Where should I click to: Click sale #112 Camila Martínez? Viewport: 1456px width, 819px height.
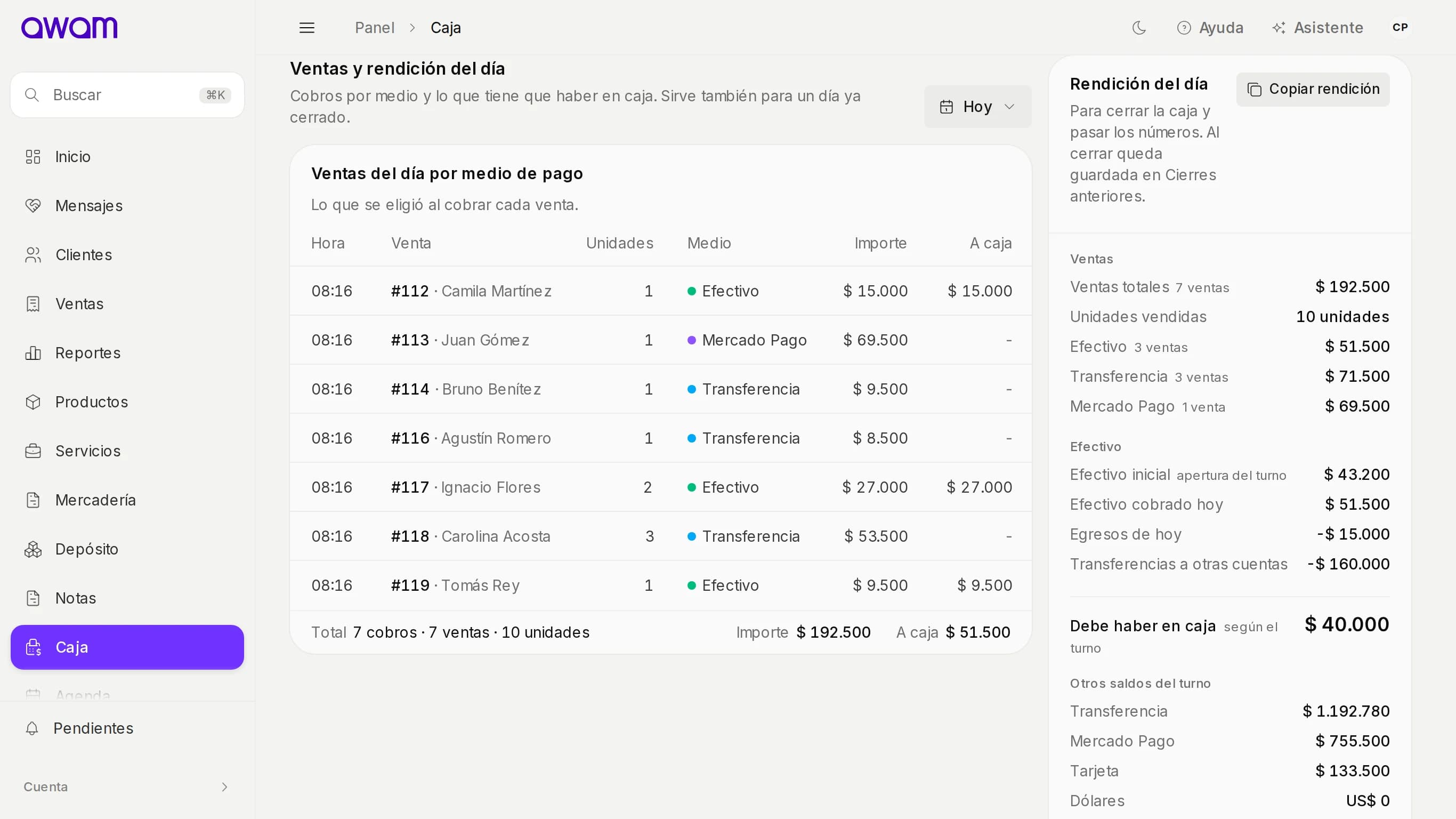click(x=471, y=291)
